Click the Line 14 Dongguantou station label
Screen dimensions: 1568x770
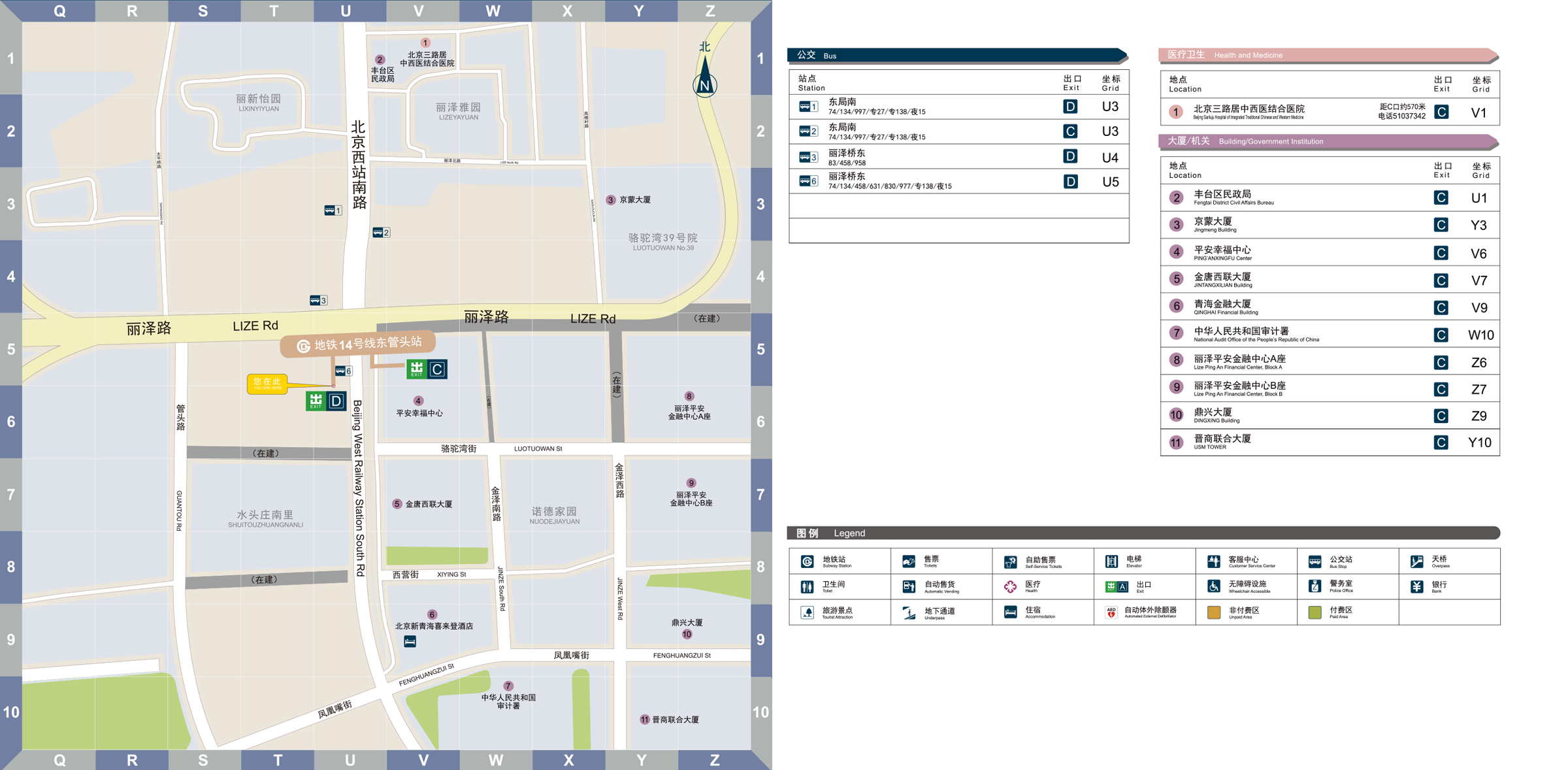[x=358, y=344]
